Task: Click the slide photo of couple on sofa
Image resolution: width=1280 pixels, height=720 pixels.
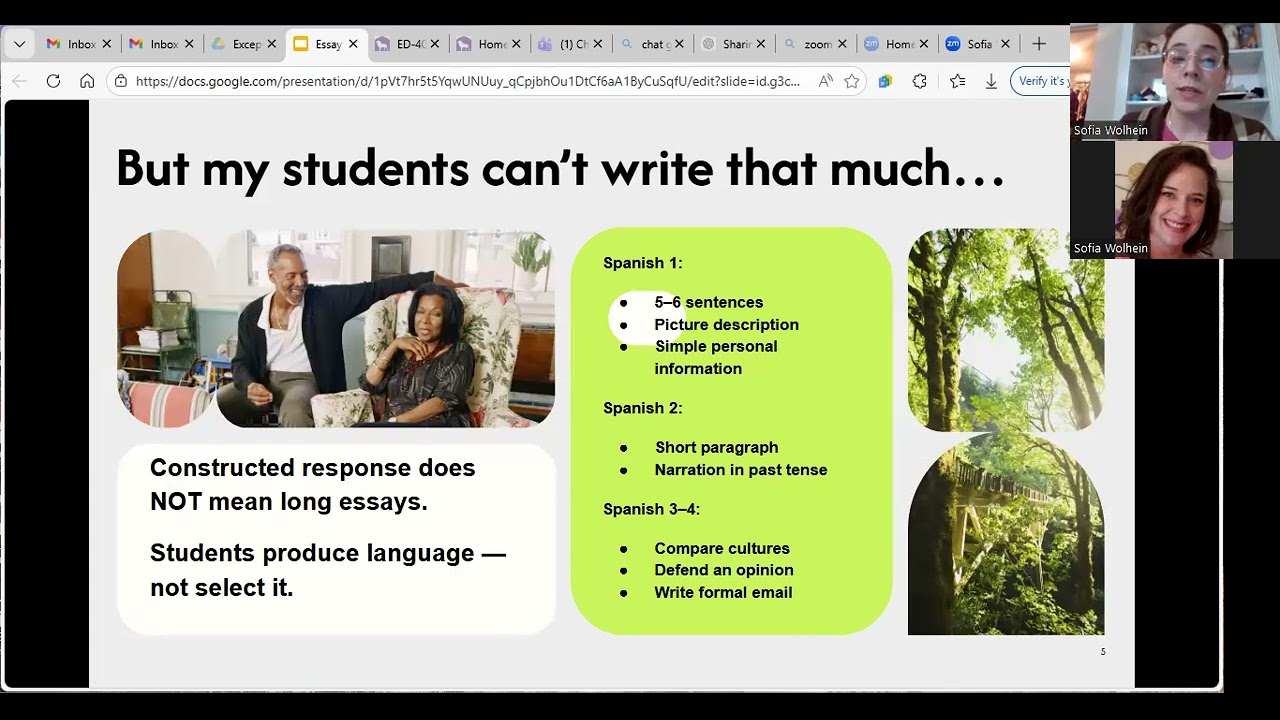Action: [x=336, y=329]
